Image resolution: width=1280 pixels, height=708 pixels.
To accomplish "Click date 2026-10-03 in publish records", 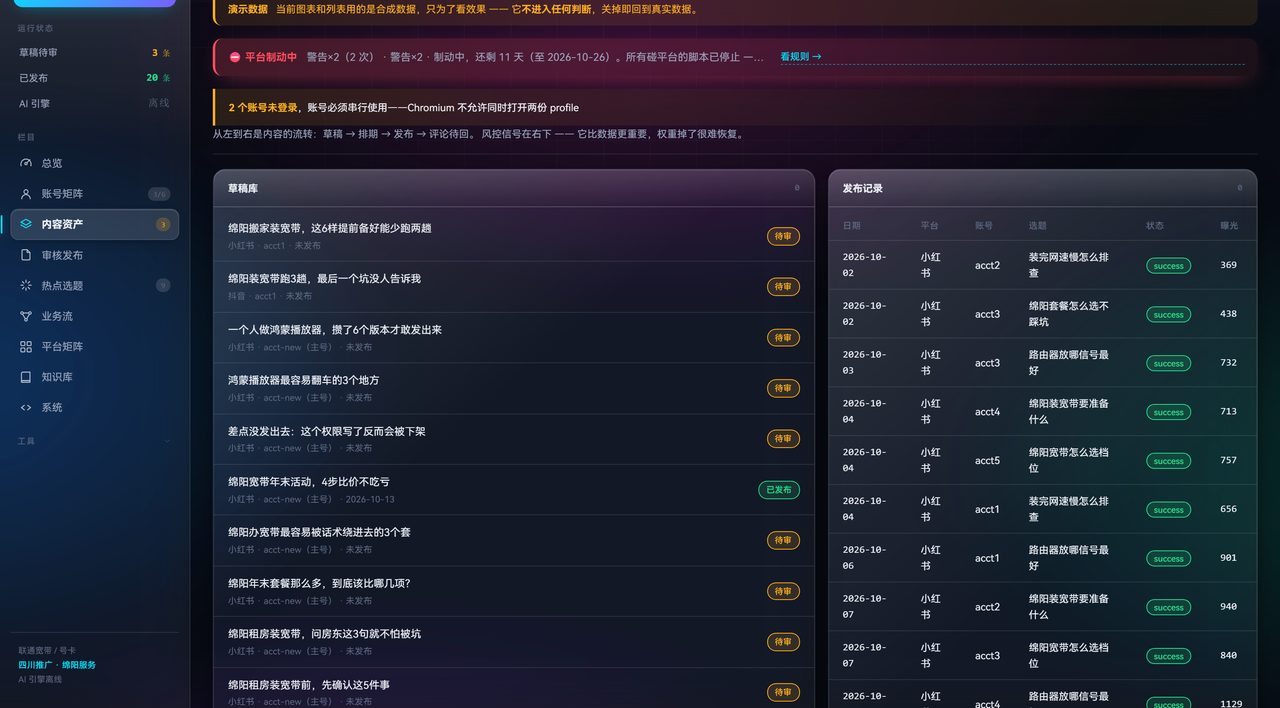I will (863, 363).
